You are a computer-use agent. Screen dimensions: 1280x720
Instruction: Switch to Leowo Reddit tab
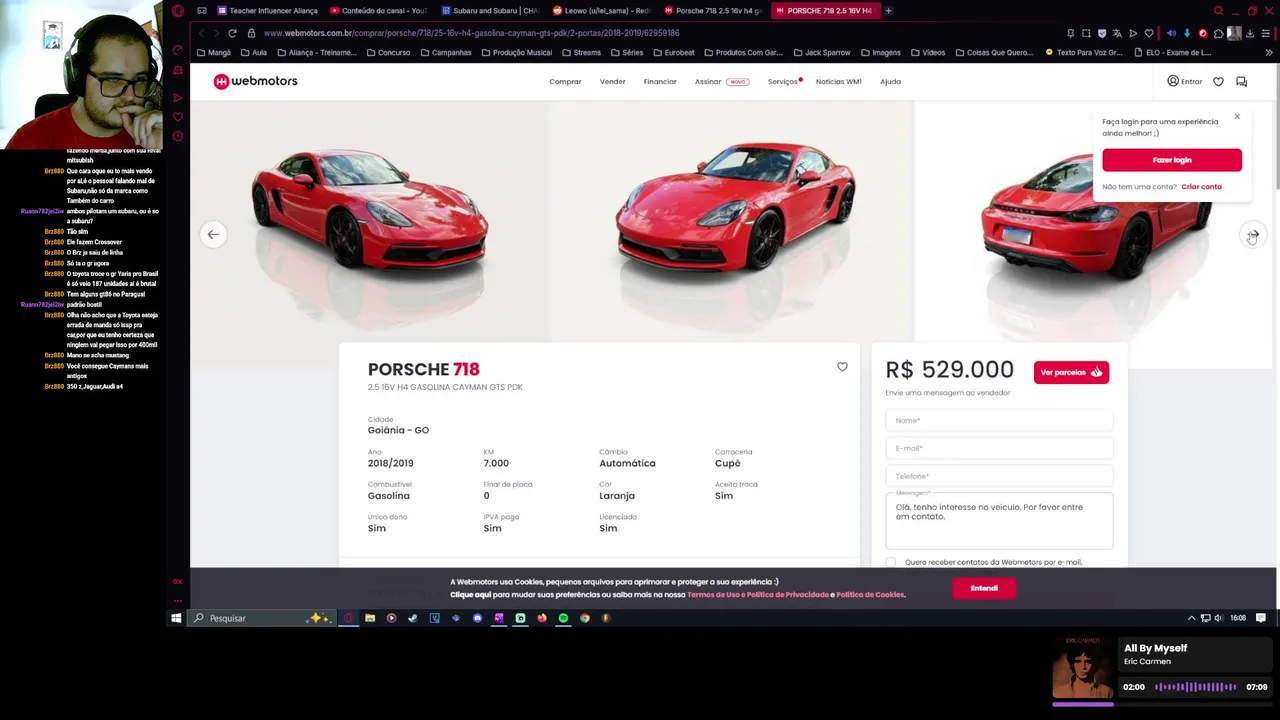click(602, 11)
